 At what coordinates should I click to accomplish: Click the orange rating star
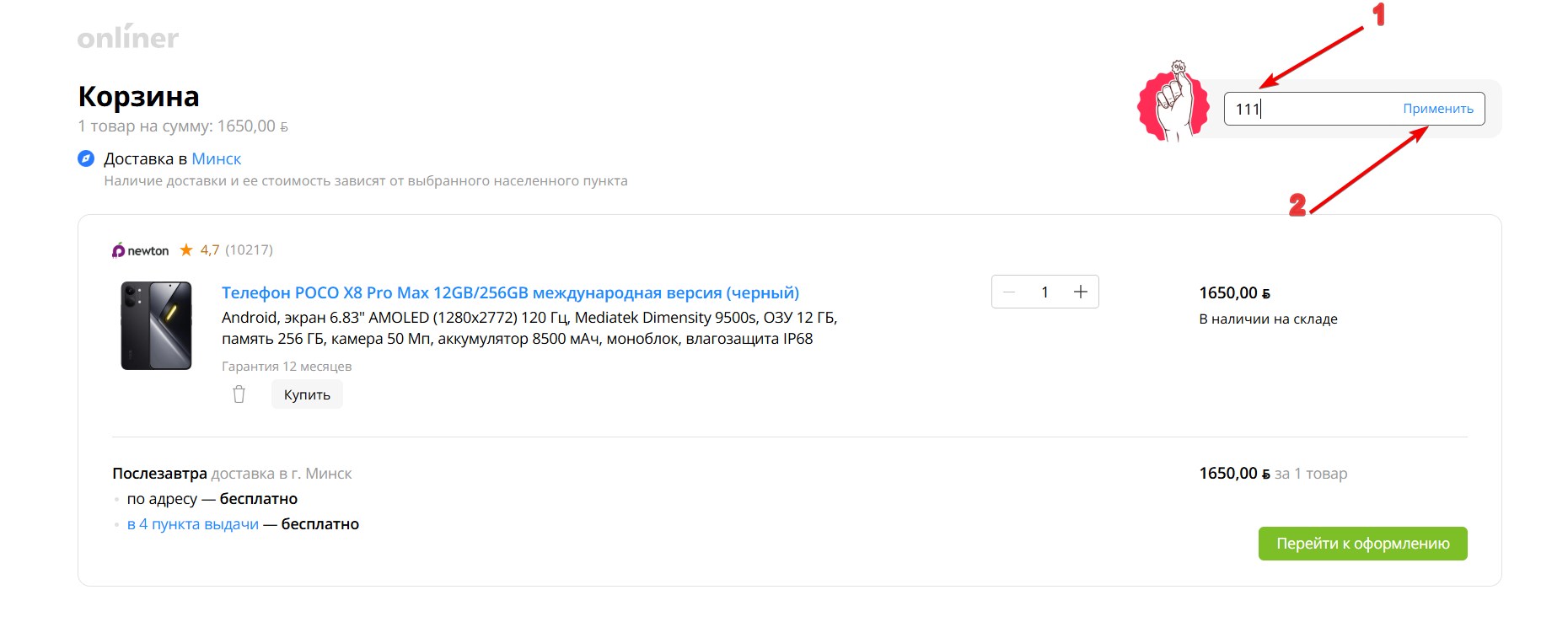186,249
